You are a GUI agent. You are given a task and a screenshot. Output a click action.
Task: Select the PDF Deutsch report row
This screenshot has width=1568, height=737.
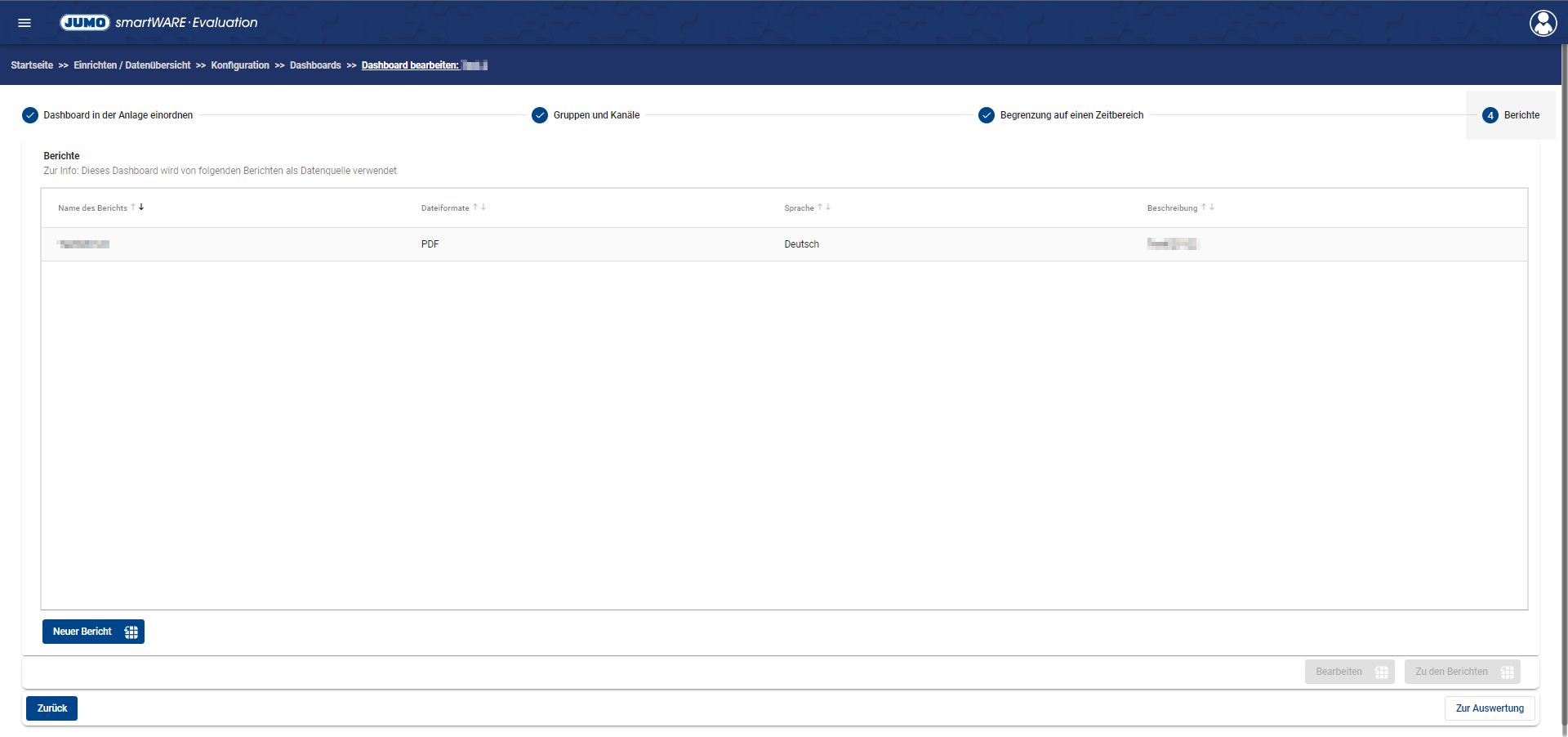pos(784,244)
